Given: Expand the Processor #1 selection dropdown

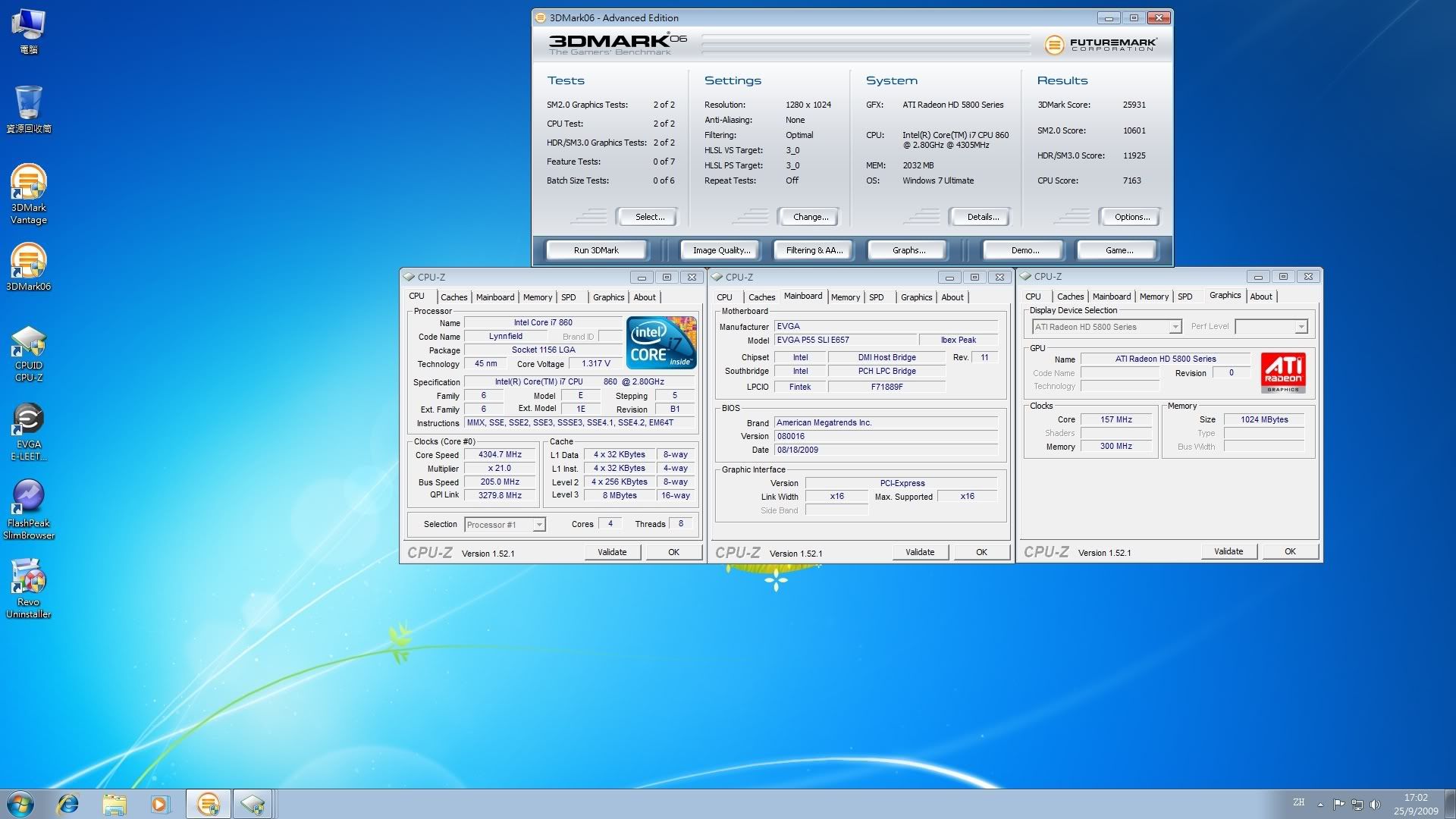Looking at the screenshot, I should [538, 525].
